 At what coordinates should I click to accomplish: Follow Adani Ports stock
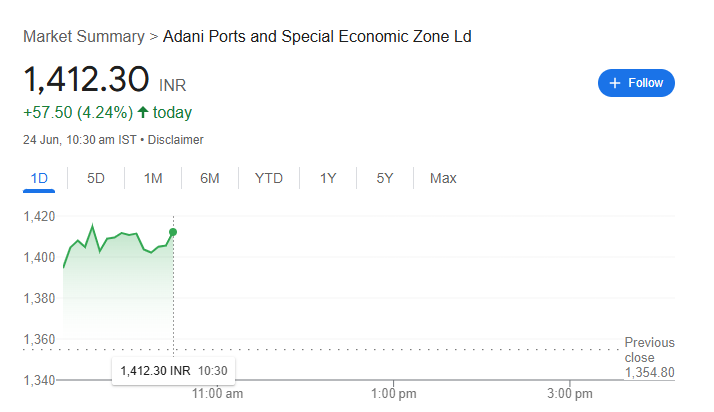click(636, 83)
